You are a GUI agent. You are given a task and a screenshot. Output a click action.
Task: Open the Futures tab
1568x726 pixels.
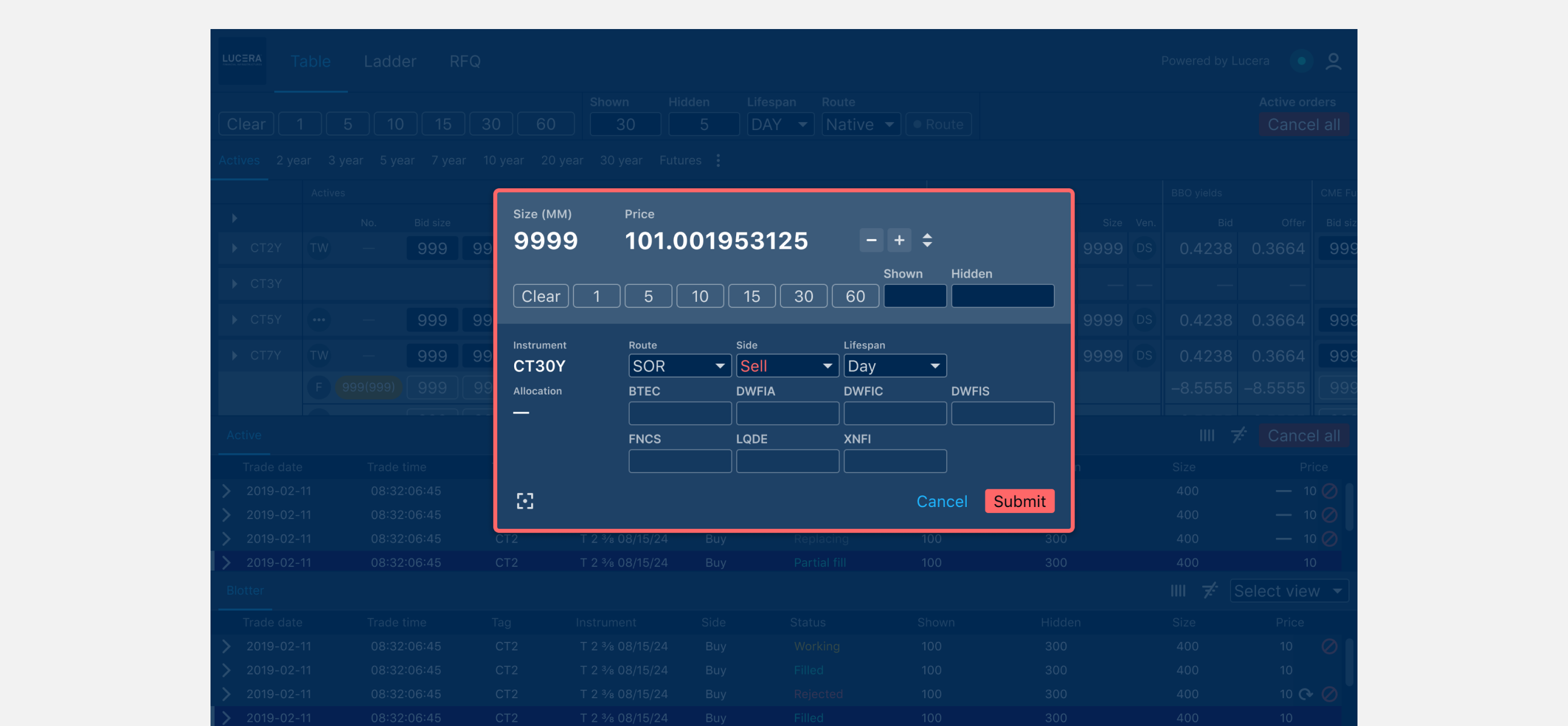coord(680,160)
